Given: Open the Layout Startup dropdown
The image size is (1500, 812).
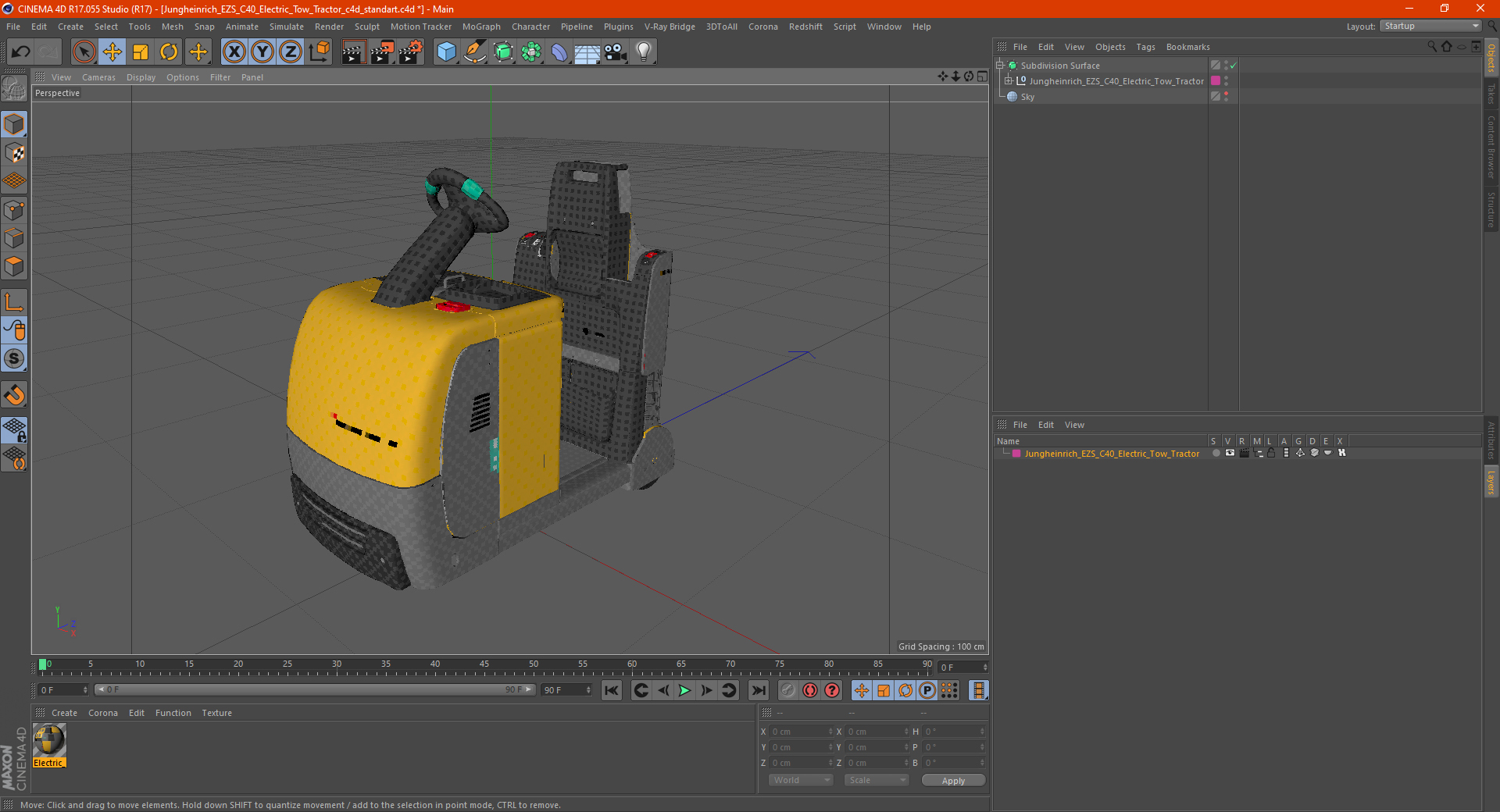Looking at the screenshot, I should [x=1430, y=26].
